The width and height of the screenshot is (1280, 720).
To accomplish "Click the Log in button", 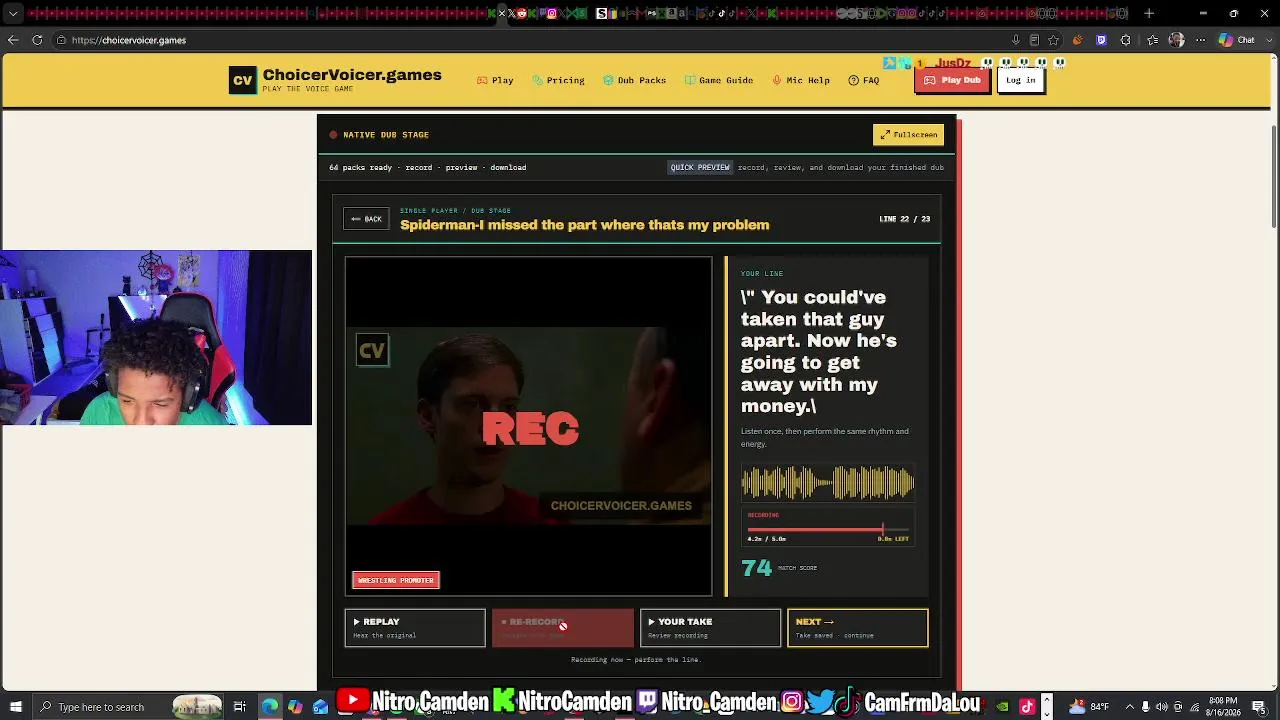I will tap(1020, 80).
